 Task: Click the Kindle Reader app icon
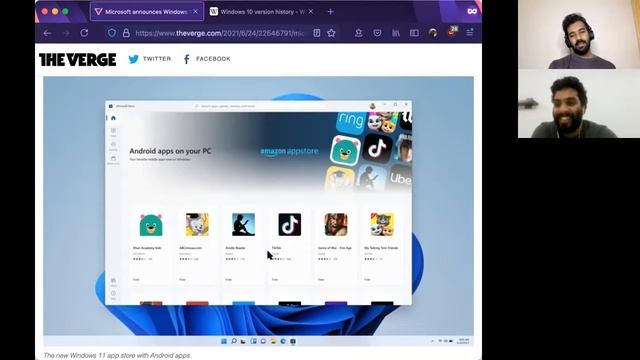[x=243, y=224]
